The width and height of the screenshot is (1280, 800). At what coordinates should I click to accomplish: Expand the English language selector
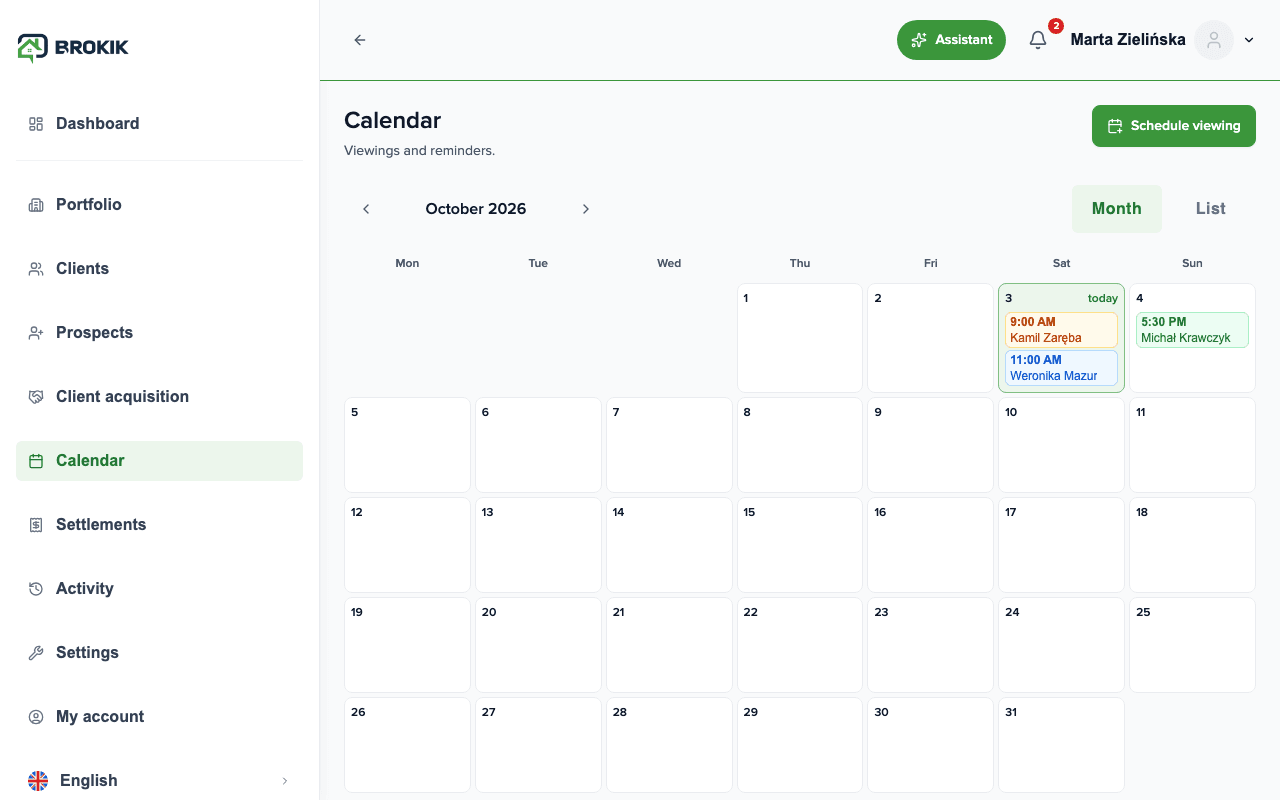(x=159, y=780)
